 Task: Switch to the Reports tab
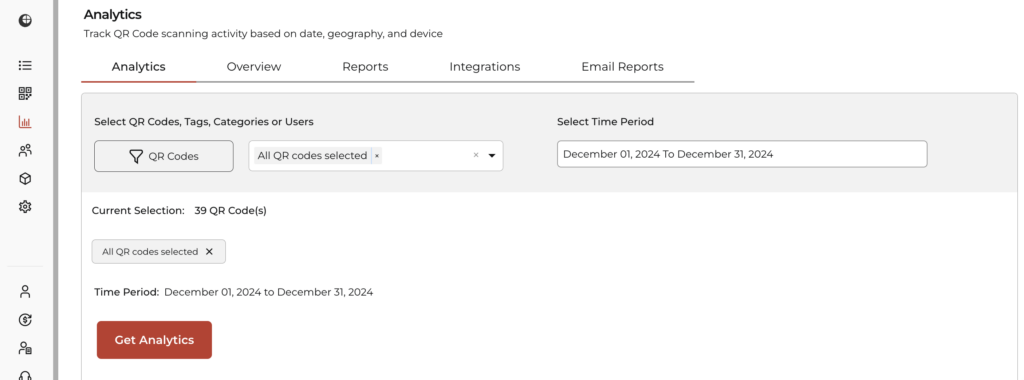(365, 67)
